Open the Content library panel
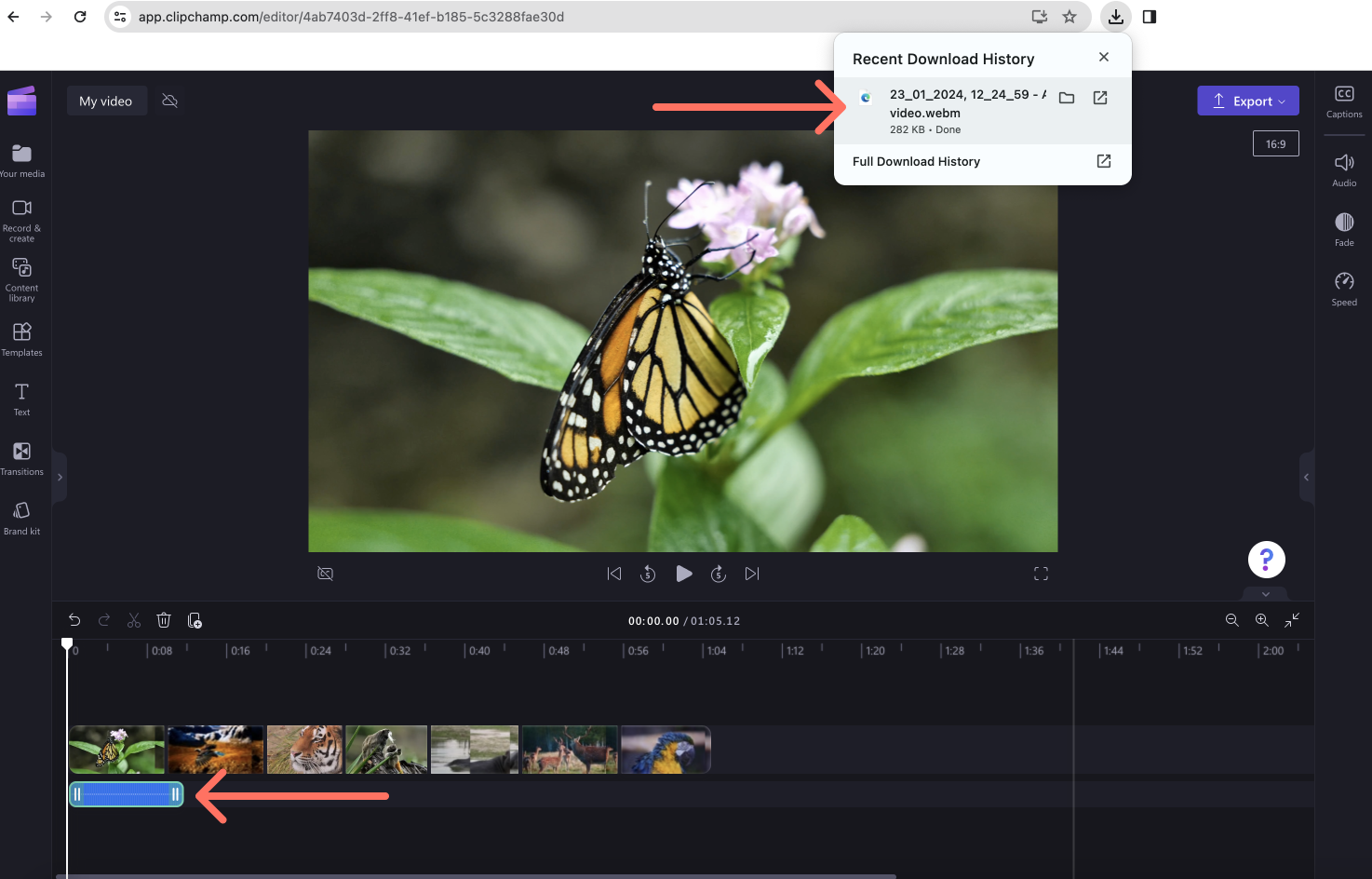Image resolution: width=1372 pixels, height=879 pixels. [22, 279]
